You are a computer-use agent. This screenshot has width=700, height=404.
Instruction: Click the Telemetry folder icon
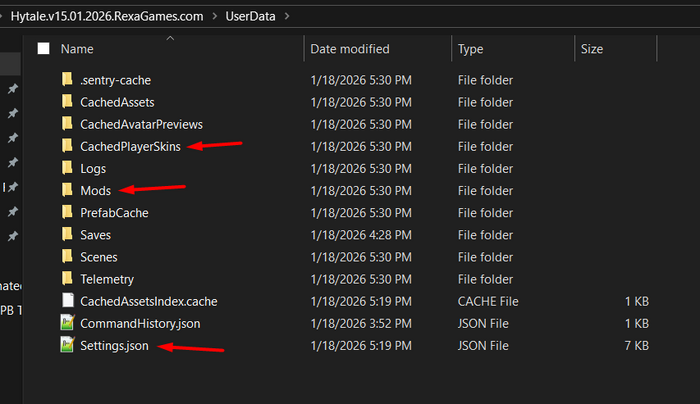point(67,279)
